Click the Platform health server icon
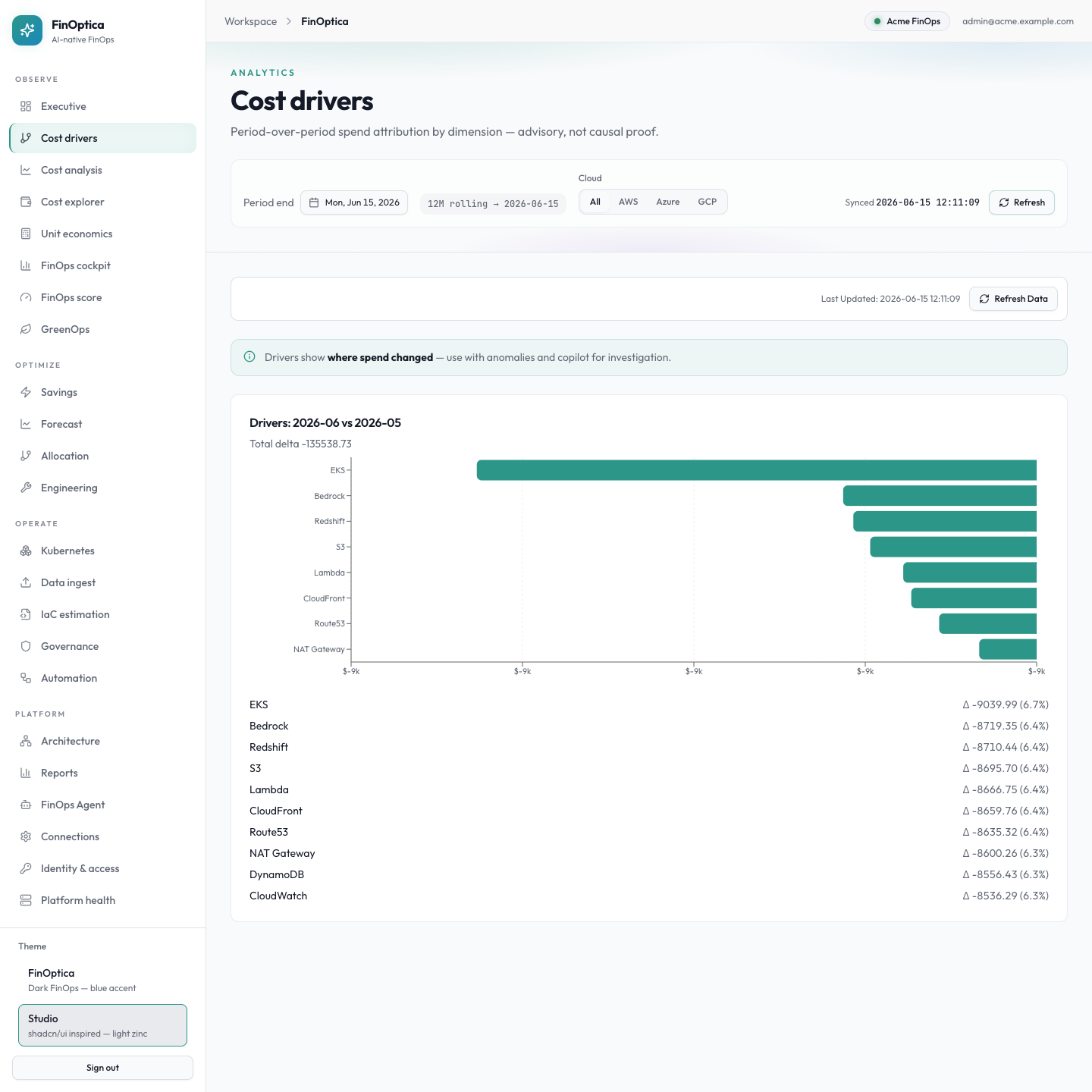 tap(26, 900)
